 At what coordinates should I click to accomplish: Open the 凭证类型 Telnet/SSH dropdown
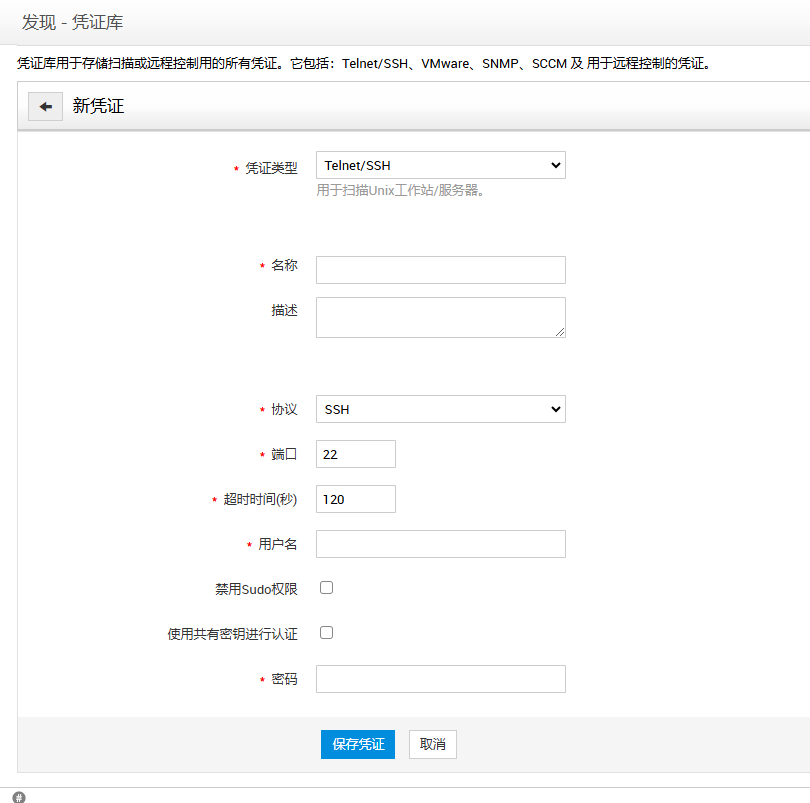tap(440, 165)
